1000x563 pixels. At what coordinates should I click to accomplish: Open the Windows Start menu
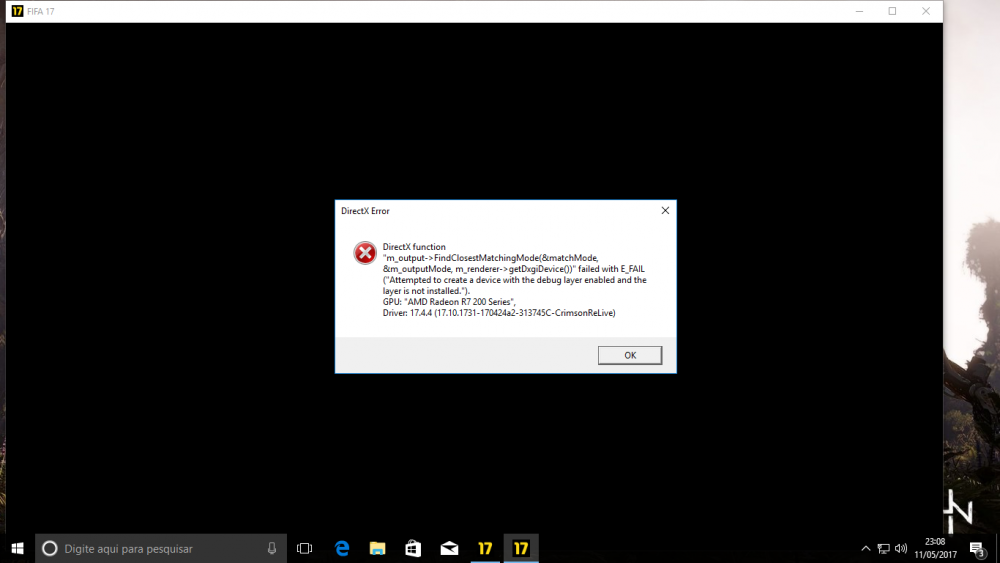click(17, 548)
